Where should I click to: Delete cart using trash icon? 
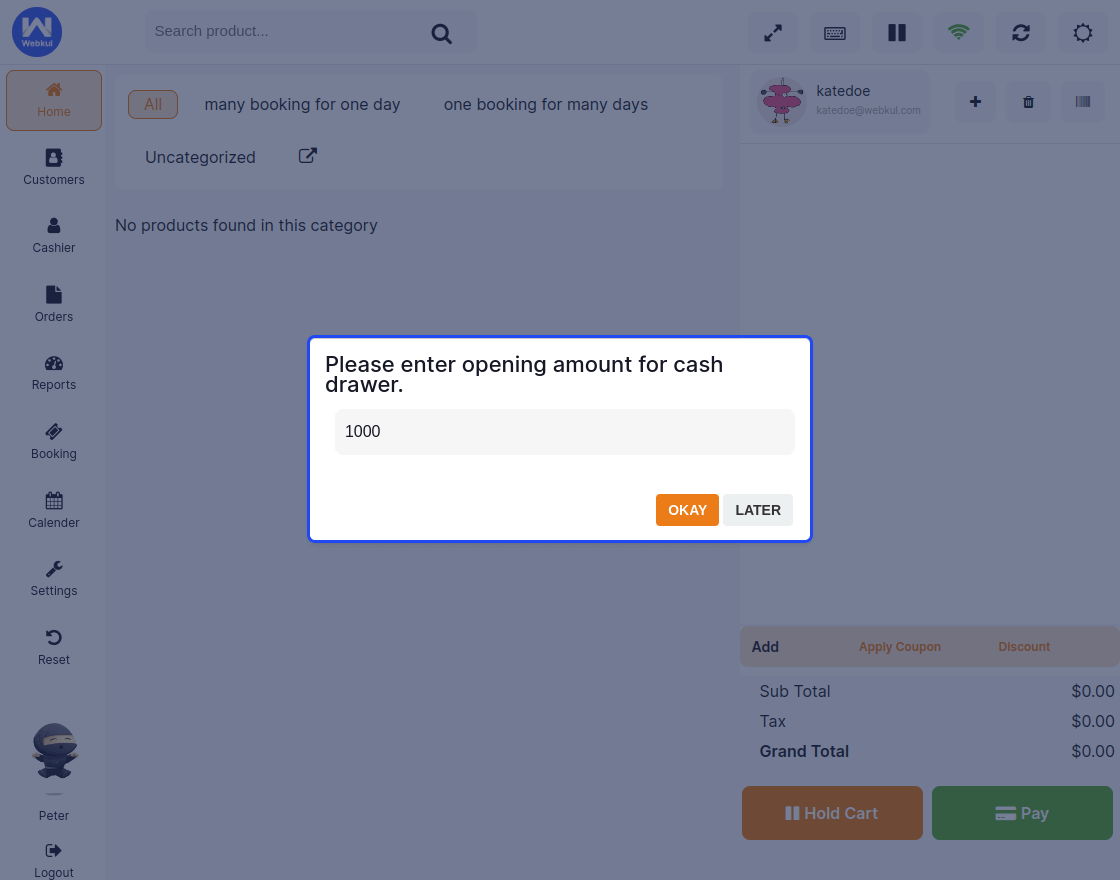pyautogui.click(x=1029, y=102)
